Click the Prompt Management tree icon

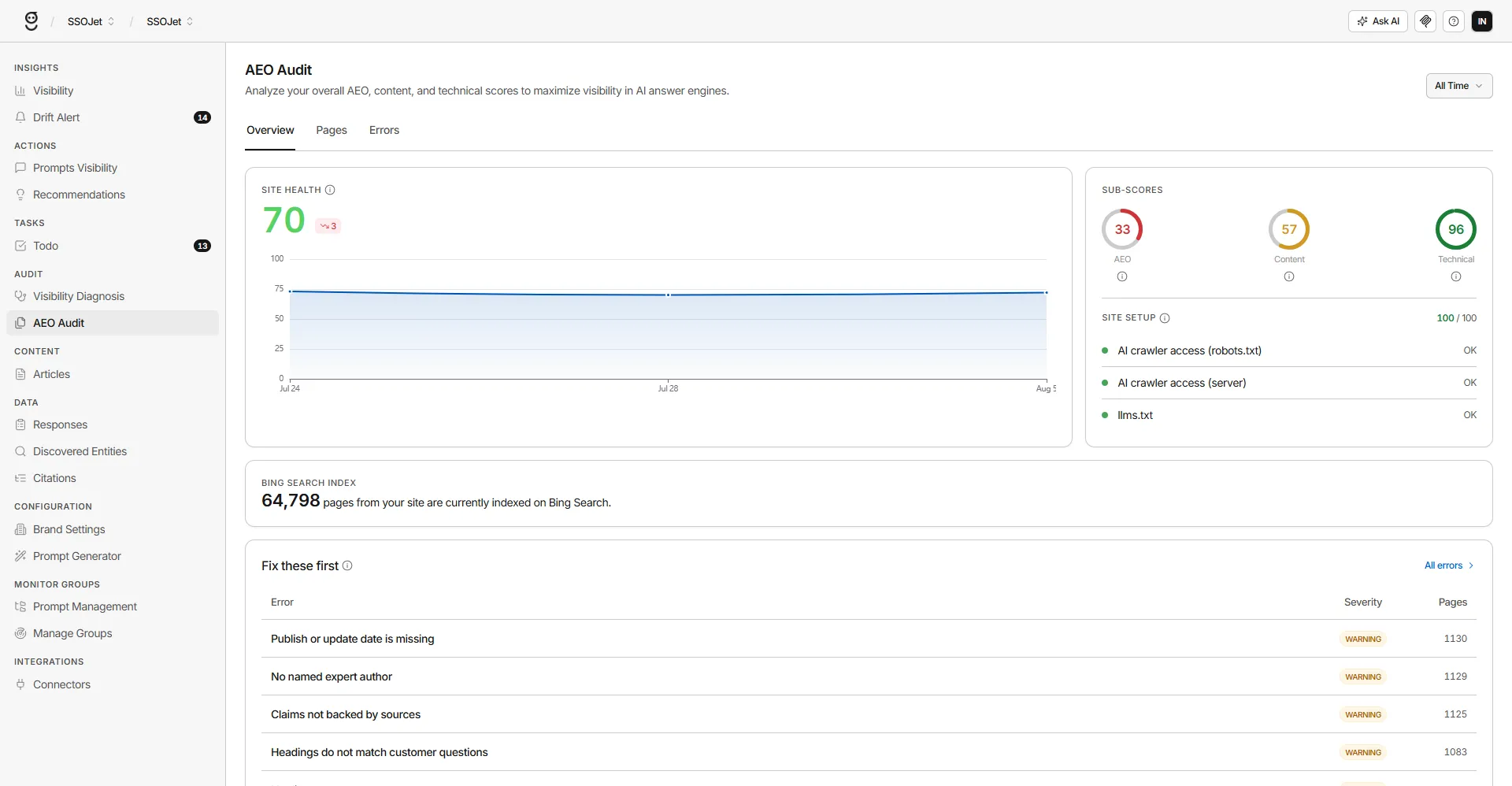20,606
